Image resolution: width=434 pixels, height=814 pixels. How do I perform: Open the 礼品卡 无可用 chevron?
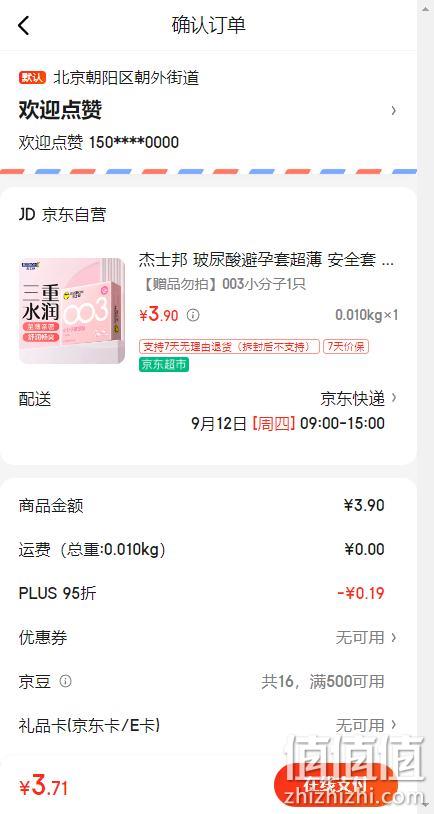coord(394,725)
